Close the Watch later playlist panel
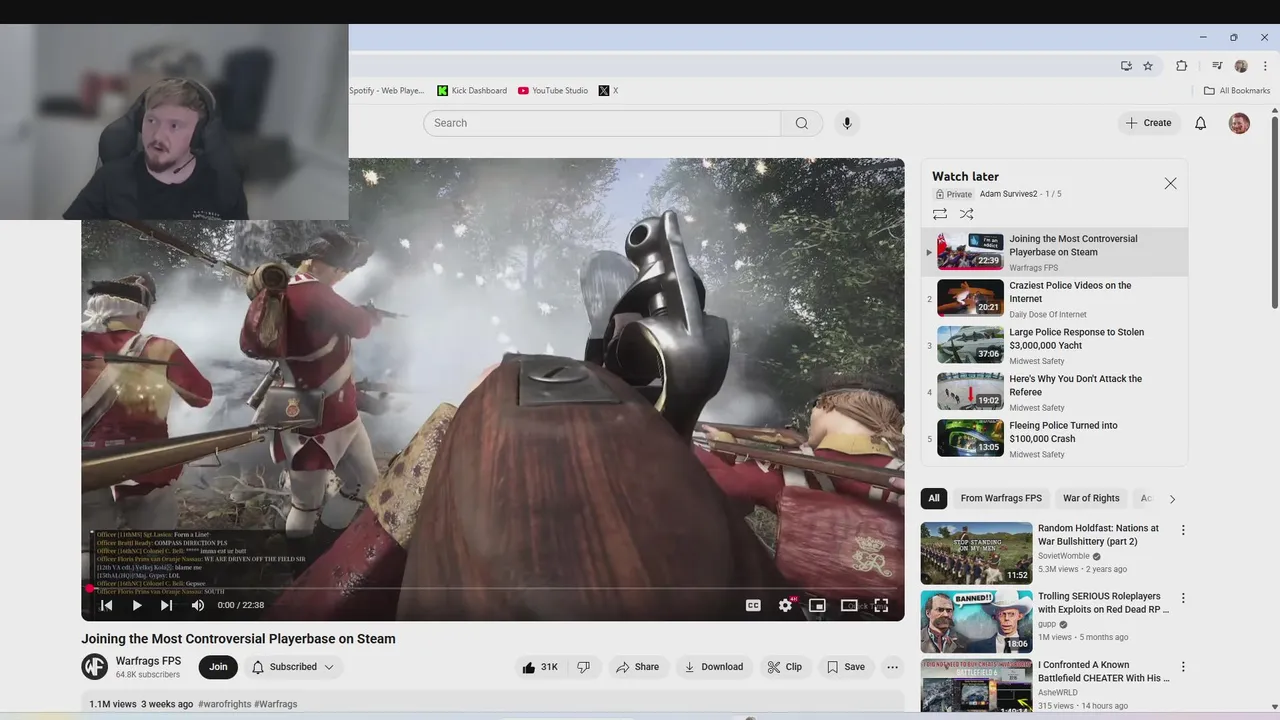Viewport: 1280px width, 720px height. coord(1170,183)
